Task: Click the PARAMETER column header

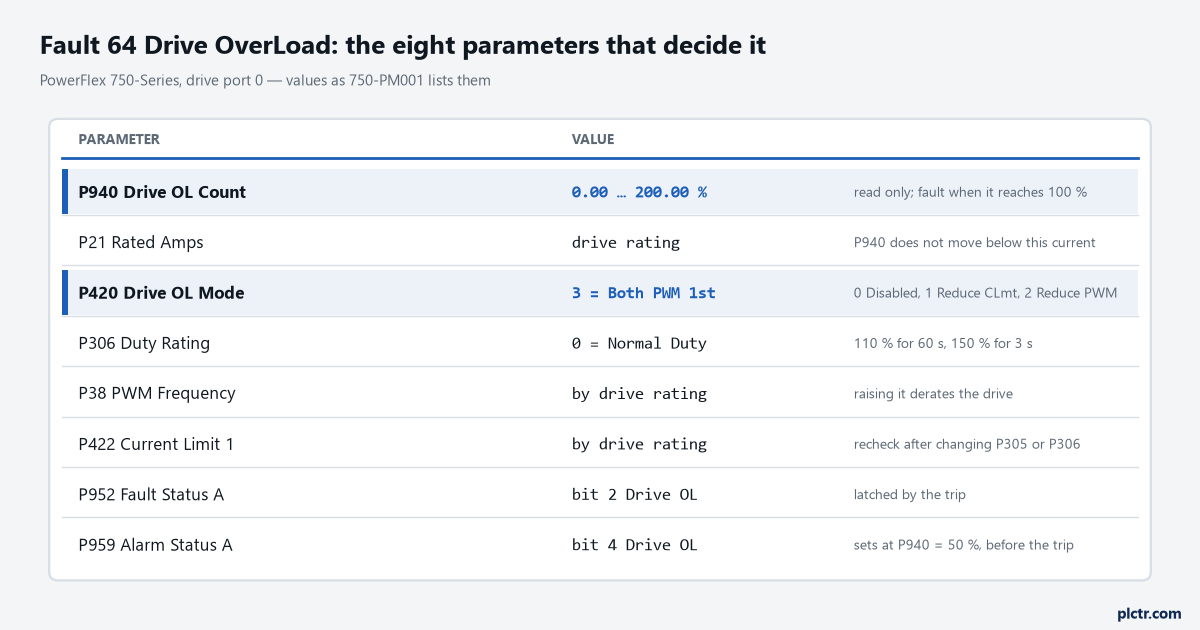Action: 119,139
